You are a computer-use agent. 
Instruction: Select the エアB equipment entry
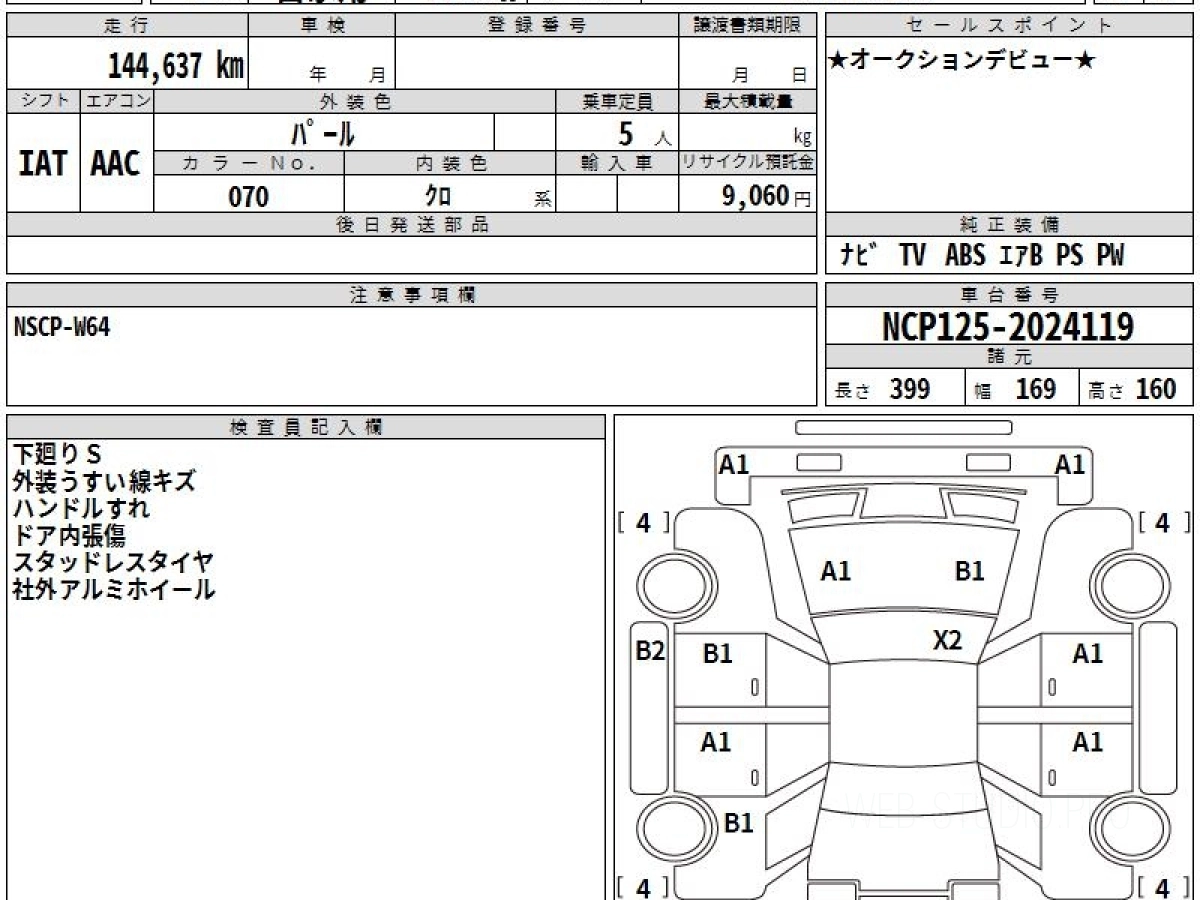point(1021,256)
